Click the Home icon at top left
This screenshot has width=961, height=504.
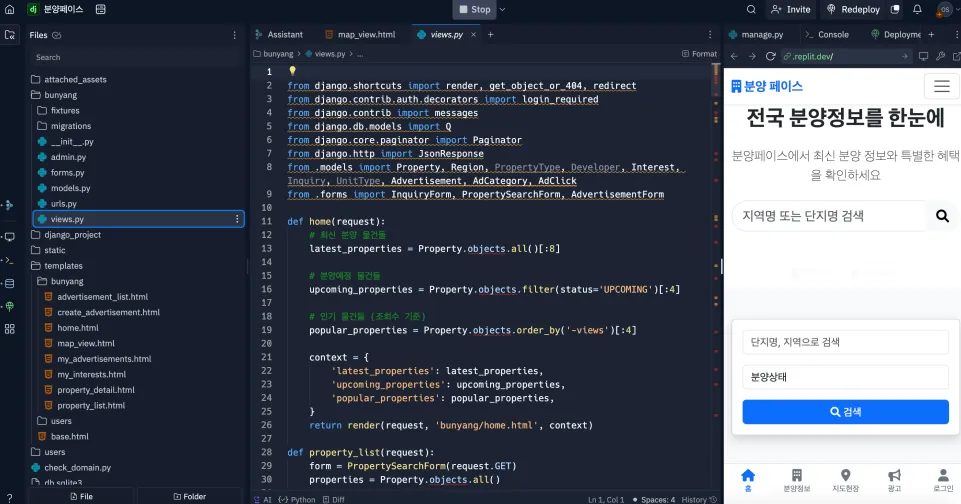pos(9,9)
